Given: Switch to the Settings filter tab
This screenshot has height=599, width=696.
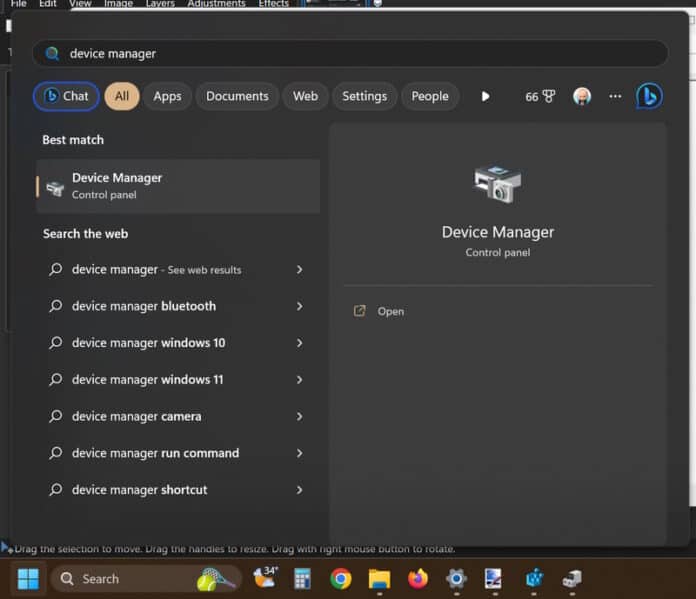Looking at the screenshot, I should pos(364,96).
